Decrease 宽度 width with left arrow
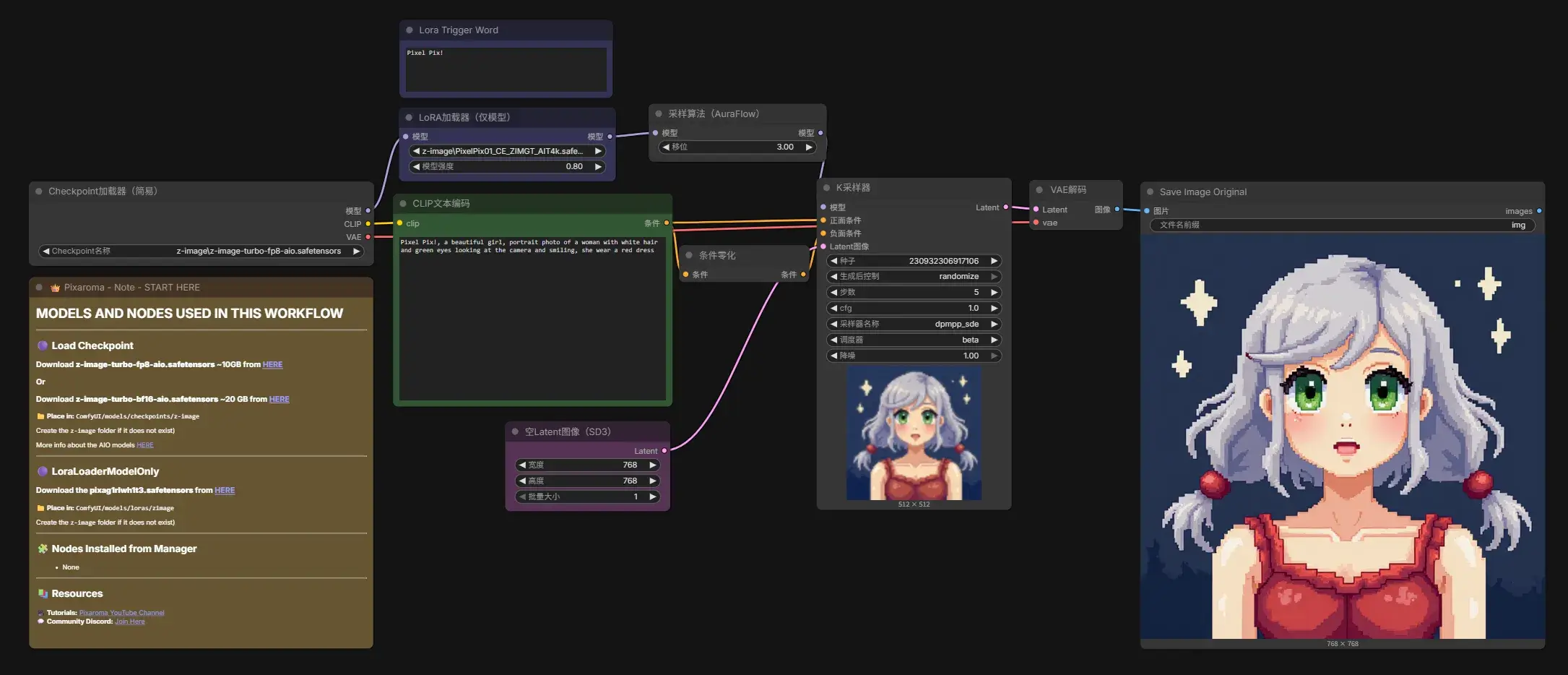 point(522,465)
